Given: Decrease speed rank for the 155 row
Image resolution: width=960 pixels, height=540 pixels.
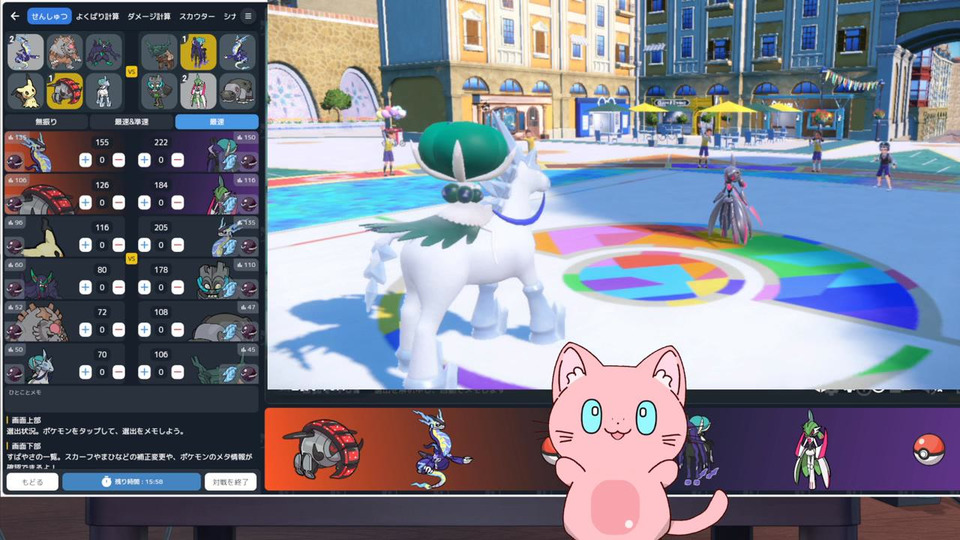Looking at the screenshot, I should [119, 160].
